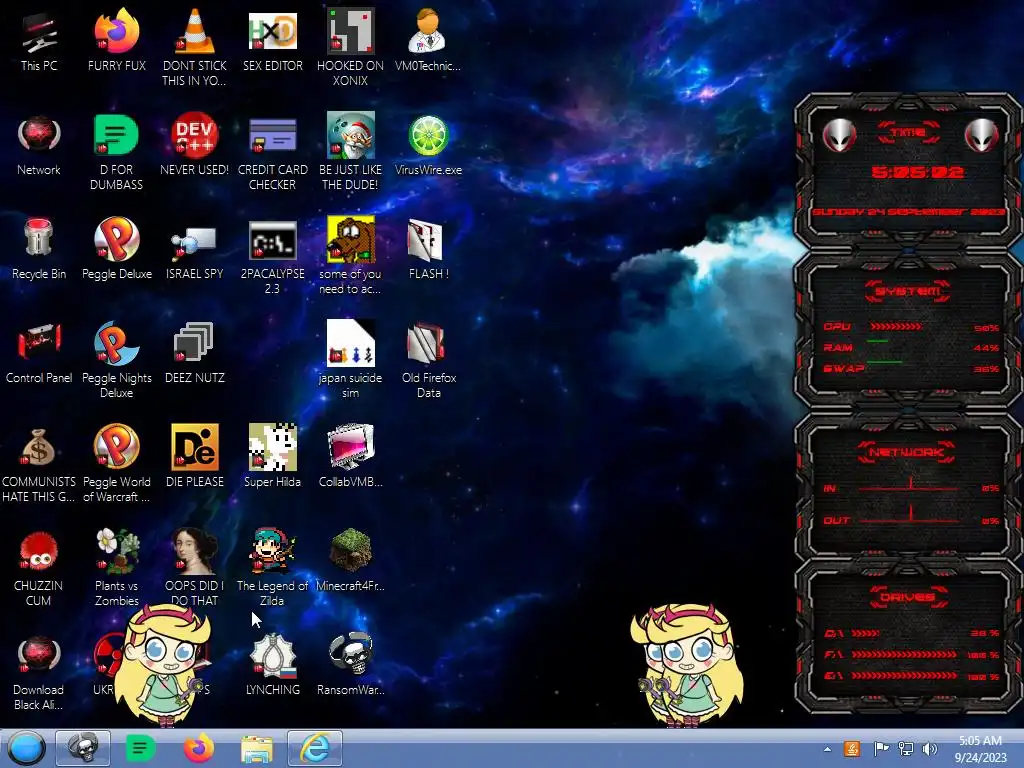Launch Peggle World of Warcraft shortcut
Screen dimensions: 1024x768
[x=116, y=464]
